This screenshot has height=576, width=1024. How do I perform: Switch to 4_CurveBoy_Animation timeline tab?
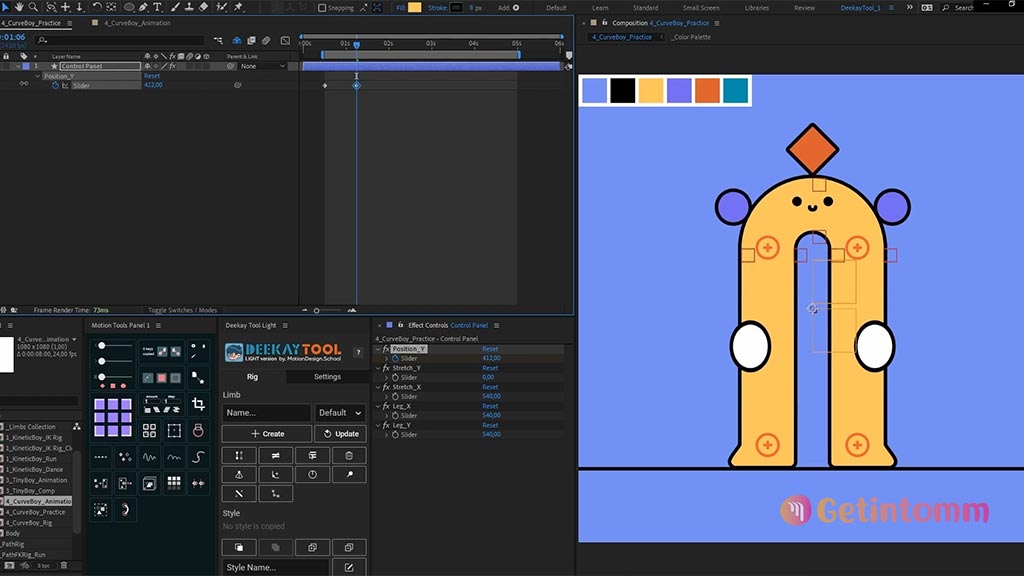click(x=137, y=23)
